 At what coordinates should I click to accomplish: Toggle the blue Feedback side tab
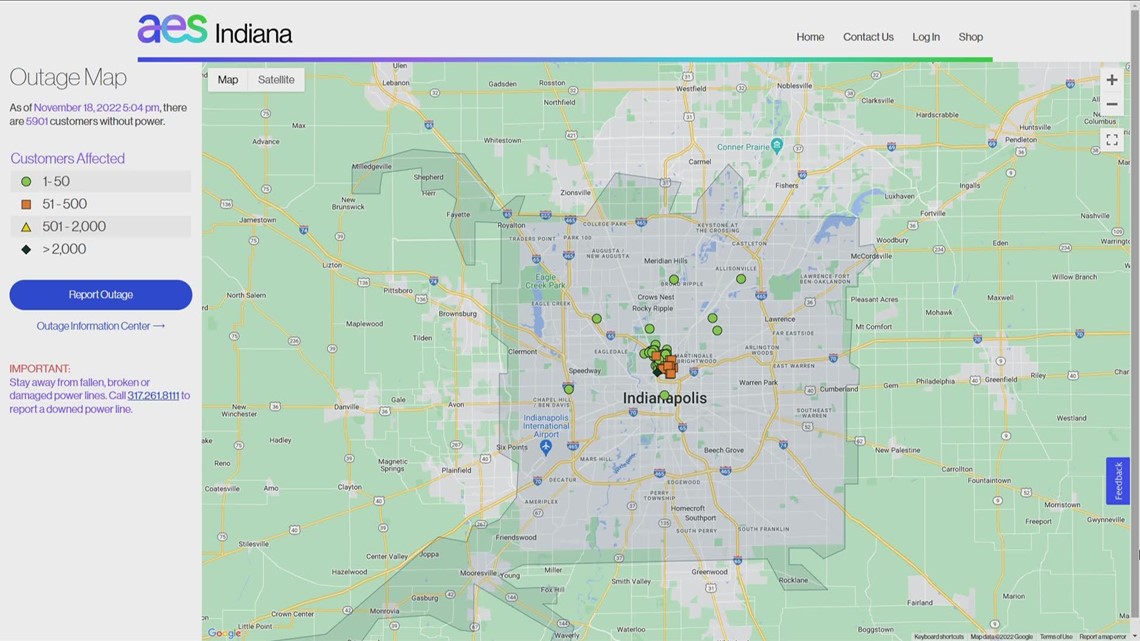tap(1118, 481)
